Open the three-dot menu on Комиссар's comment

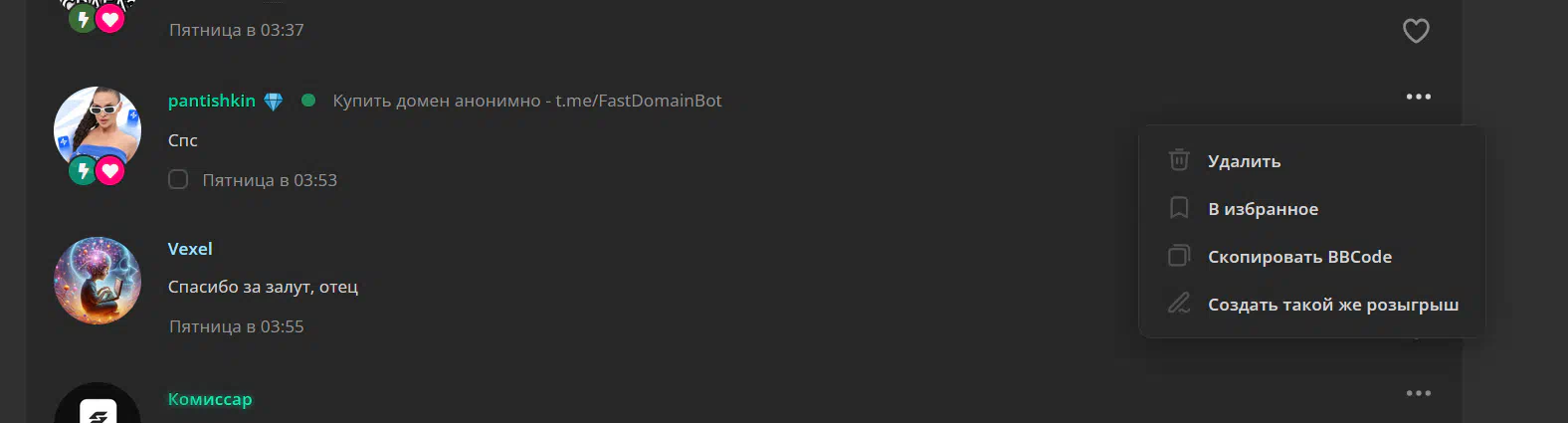(x=1419, y=393)
